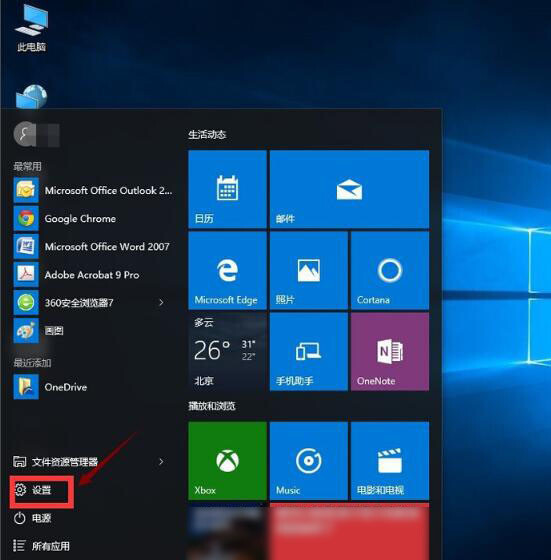Launch 360安全浏览器7 icon
Viewport: 551px width, 560px height.
pos(26,302)
